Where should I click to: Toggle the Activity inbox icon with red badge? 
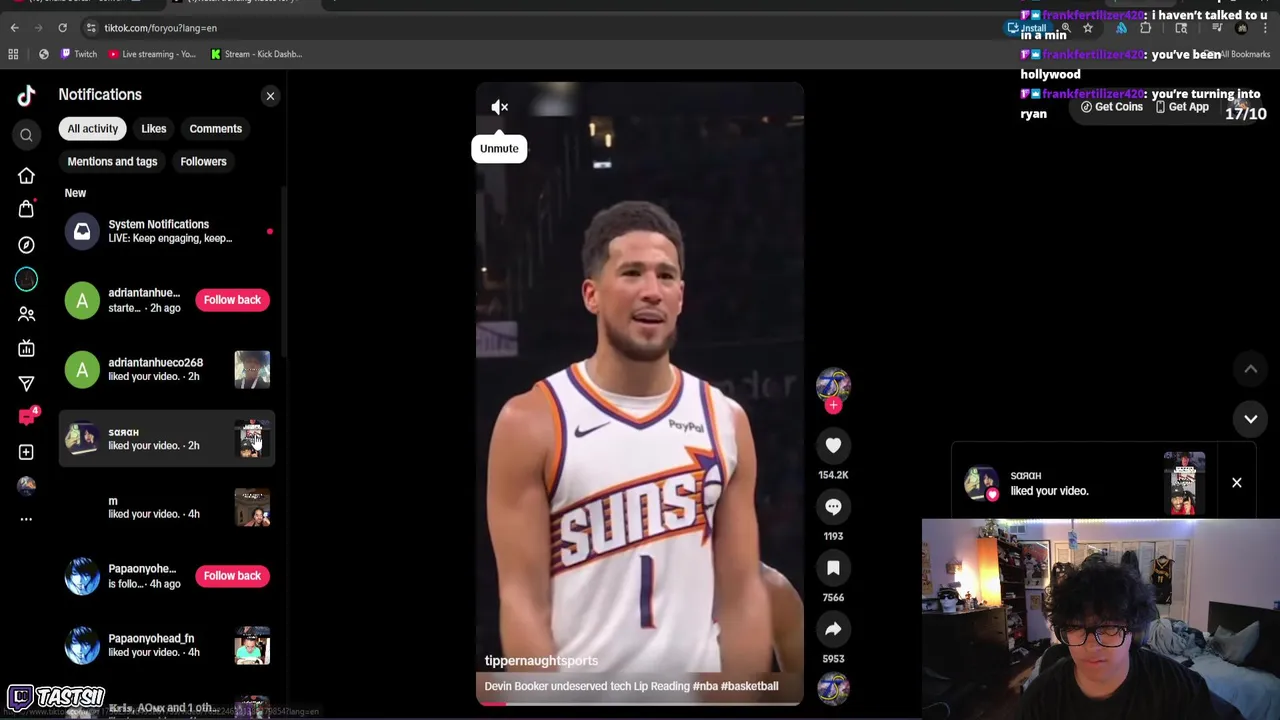27,417
